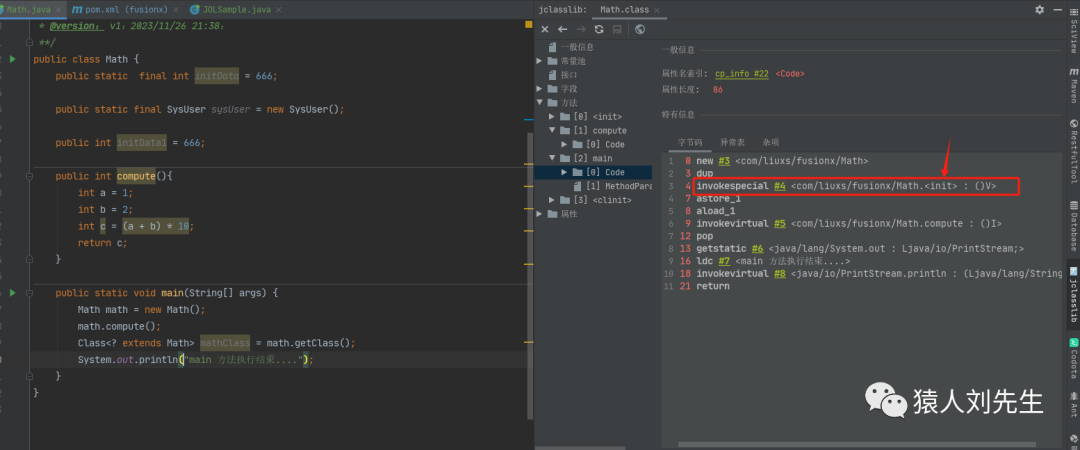Open the 异常表 exception table tab

pos(732,142)
